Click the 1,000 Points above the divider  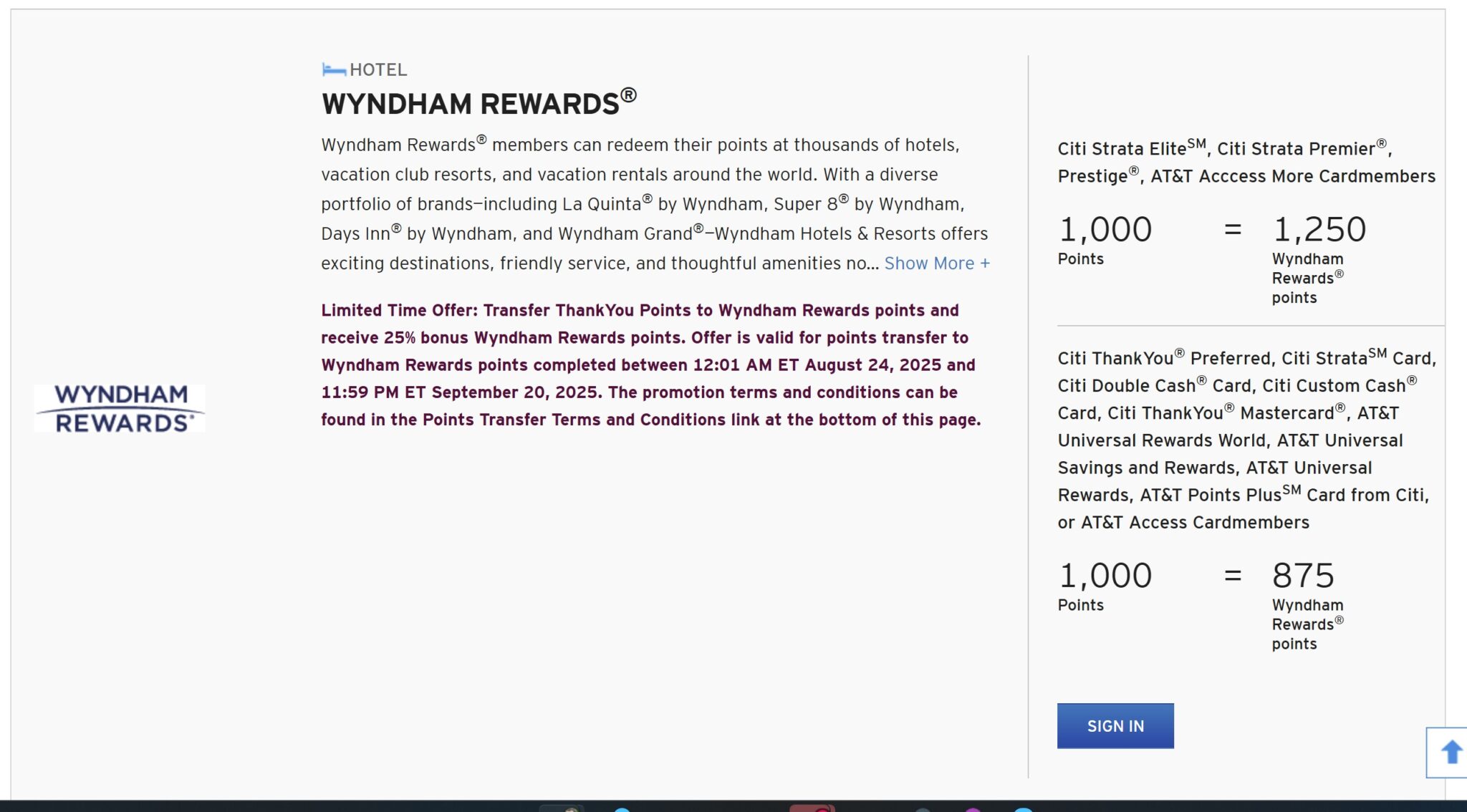pyautogui.click(x=1105, y=240)
